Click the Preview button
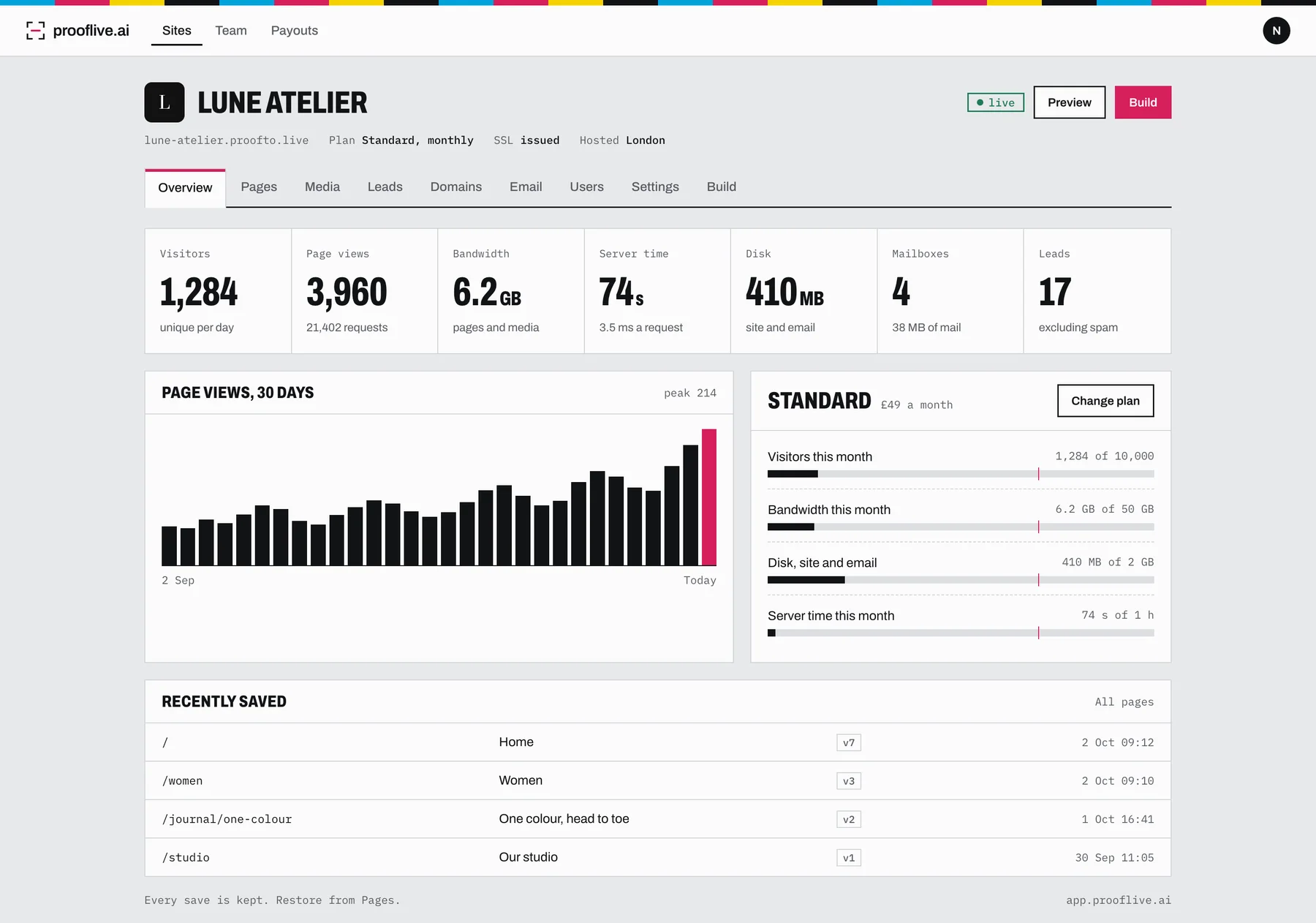This screenshot has height=923, width=1316. (x=1069, y=102)
